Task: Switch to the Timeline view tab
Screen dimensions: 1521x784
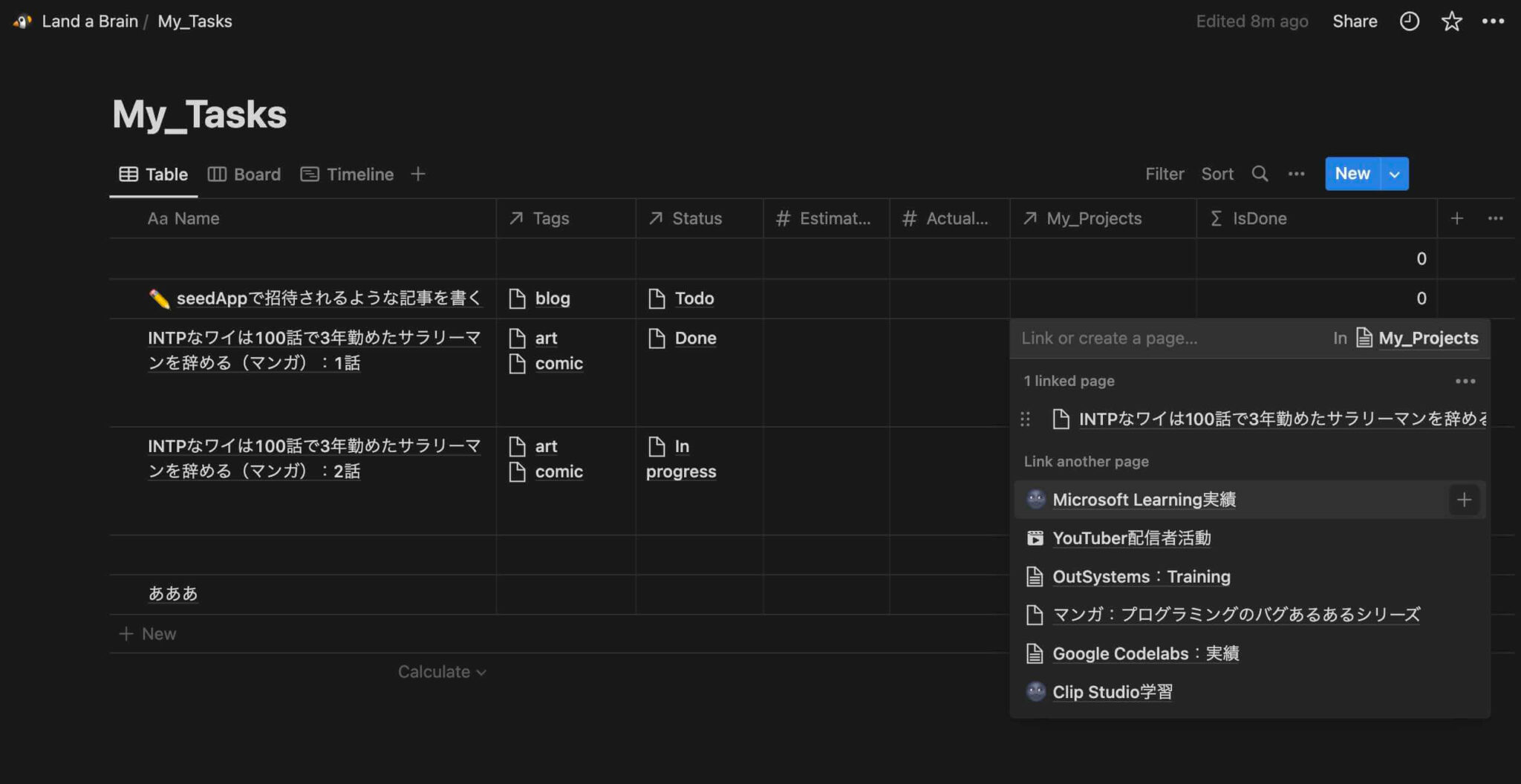Action: [x=347, y=174]
